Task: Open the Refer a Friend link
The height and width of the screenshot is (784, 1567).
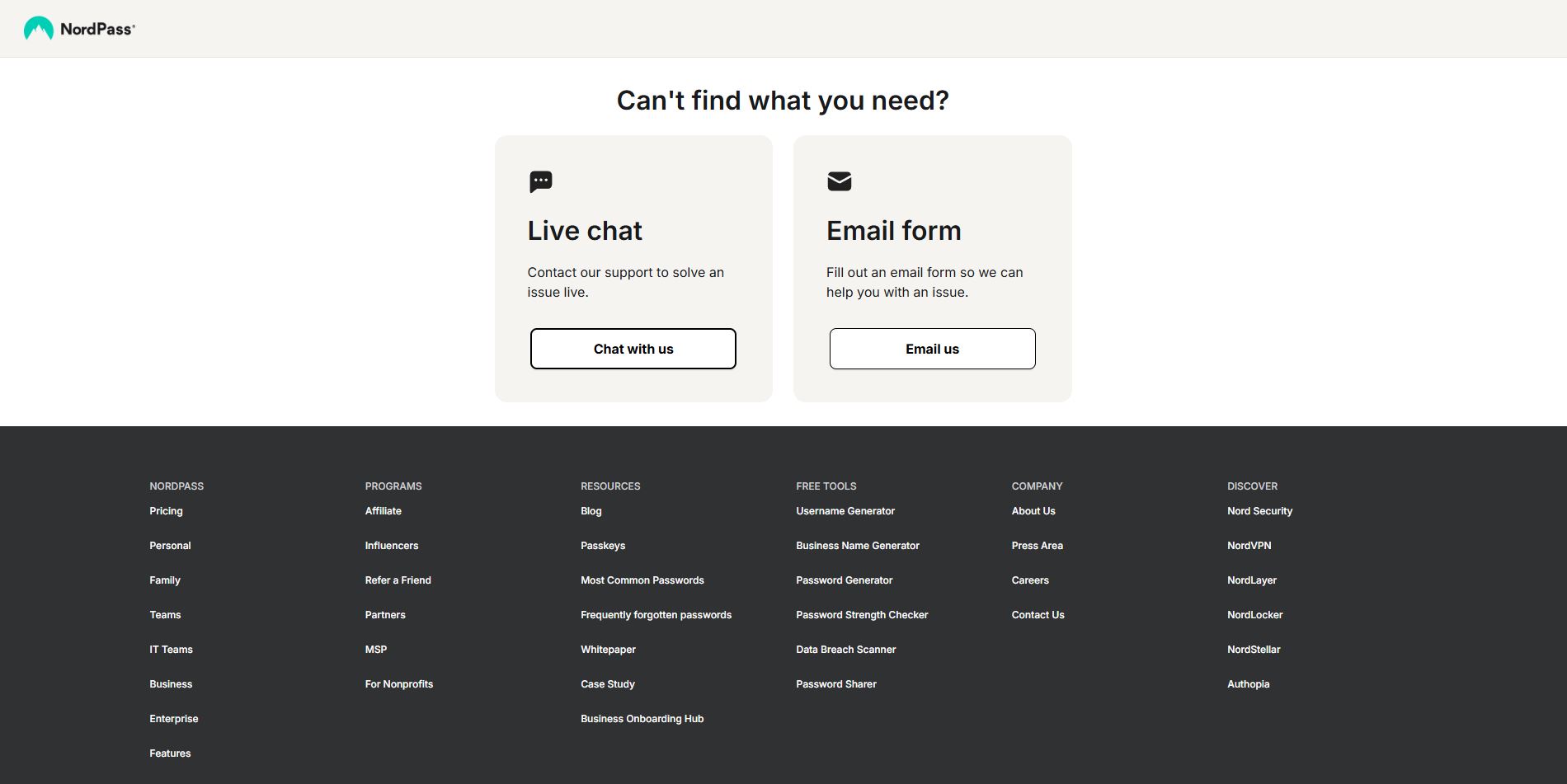Action: pos(398,580)
